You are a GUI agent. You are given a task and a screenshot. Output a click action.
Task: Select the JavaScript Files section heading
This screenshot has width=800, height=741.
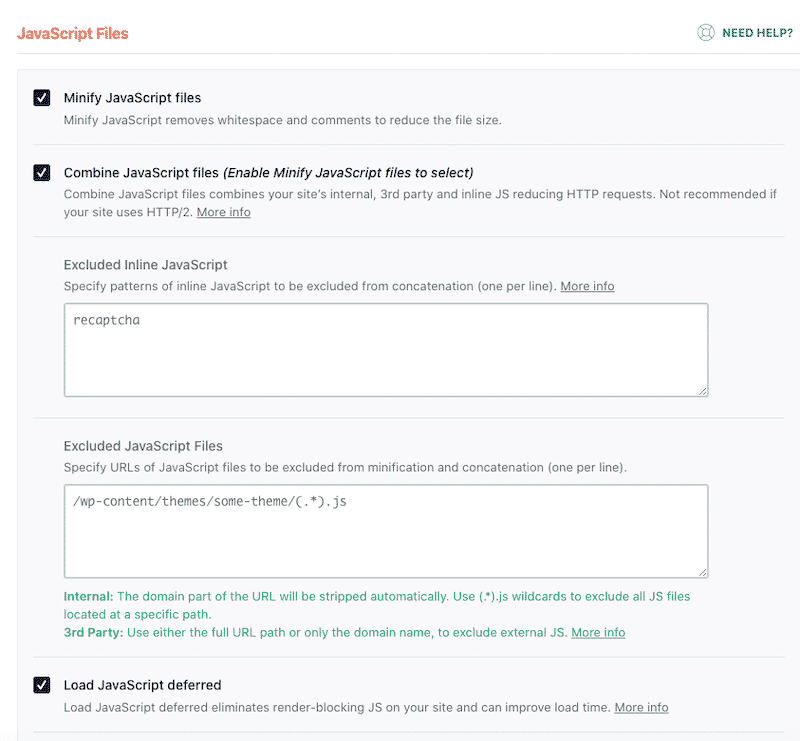(x=73, y=33)
